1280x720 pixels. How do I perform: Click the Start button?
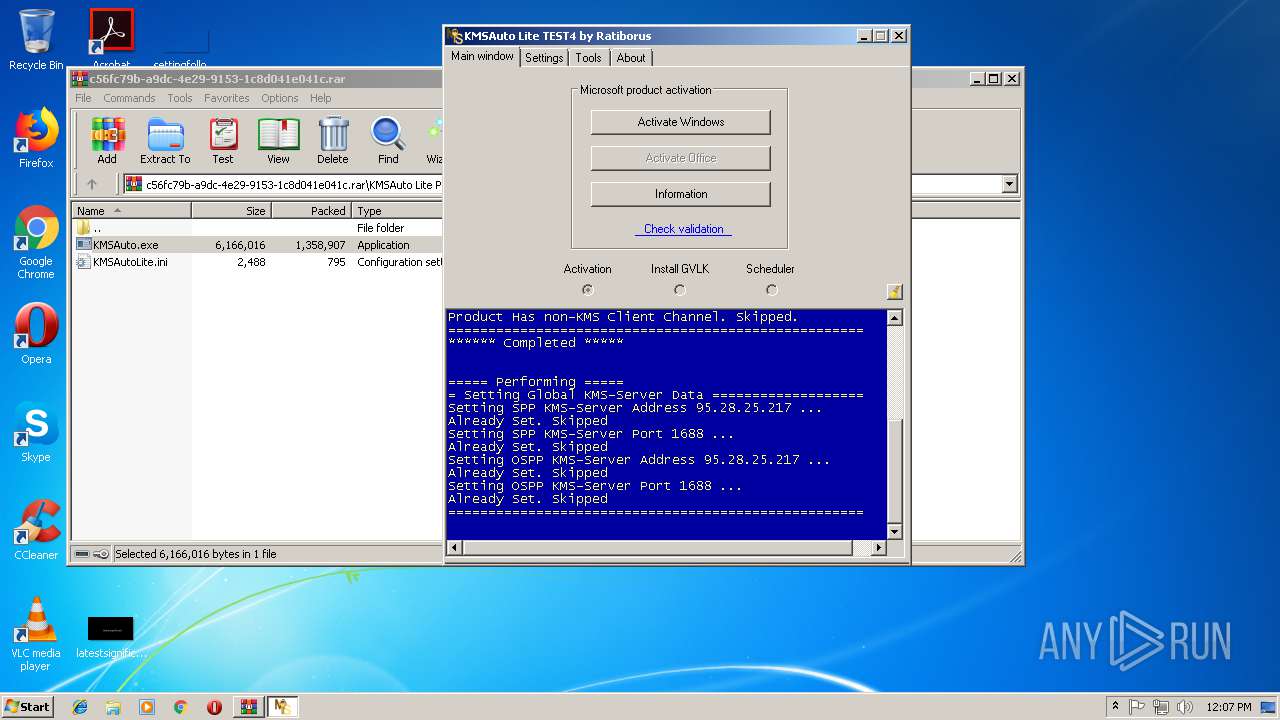[28, 707]
